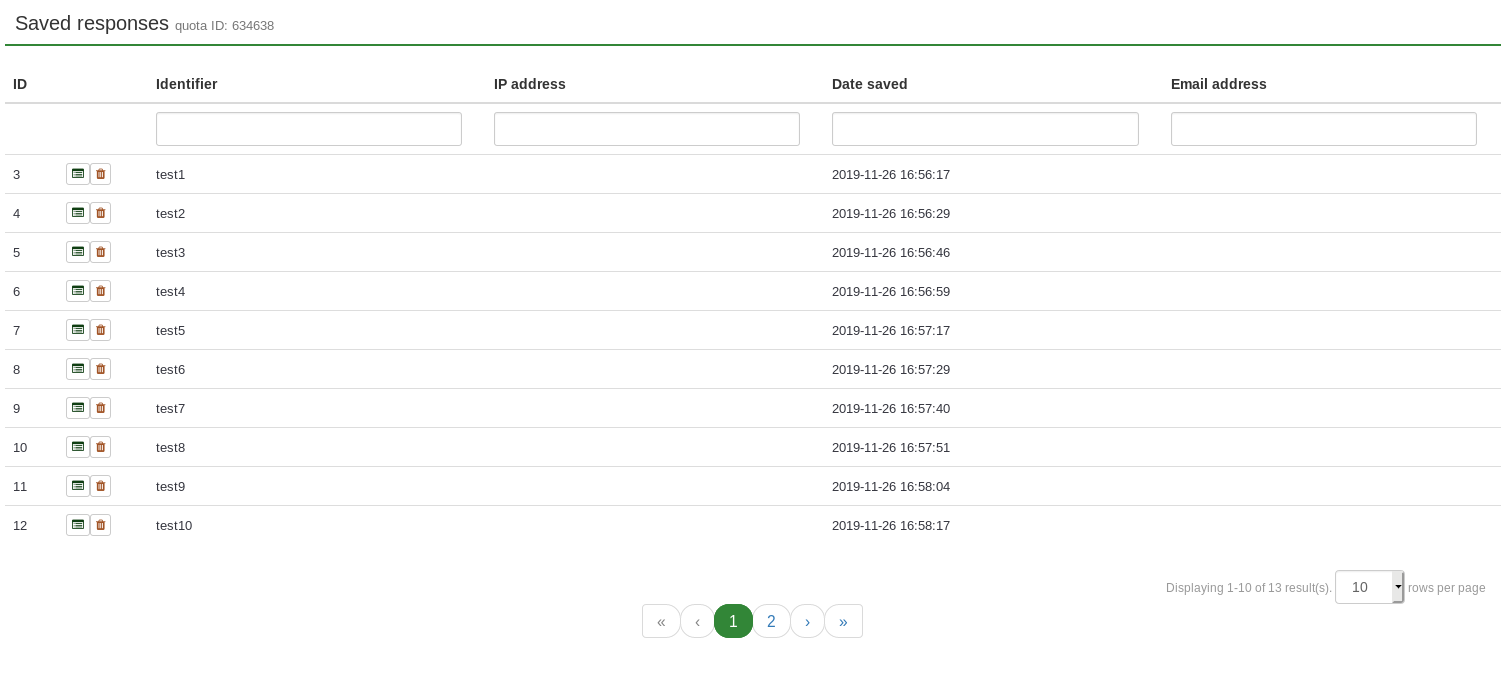This screenshot has height=690, width=1509.
Task: Sort by the ID column header
Action: click(20, 84)
